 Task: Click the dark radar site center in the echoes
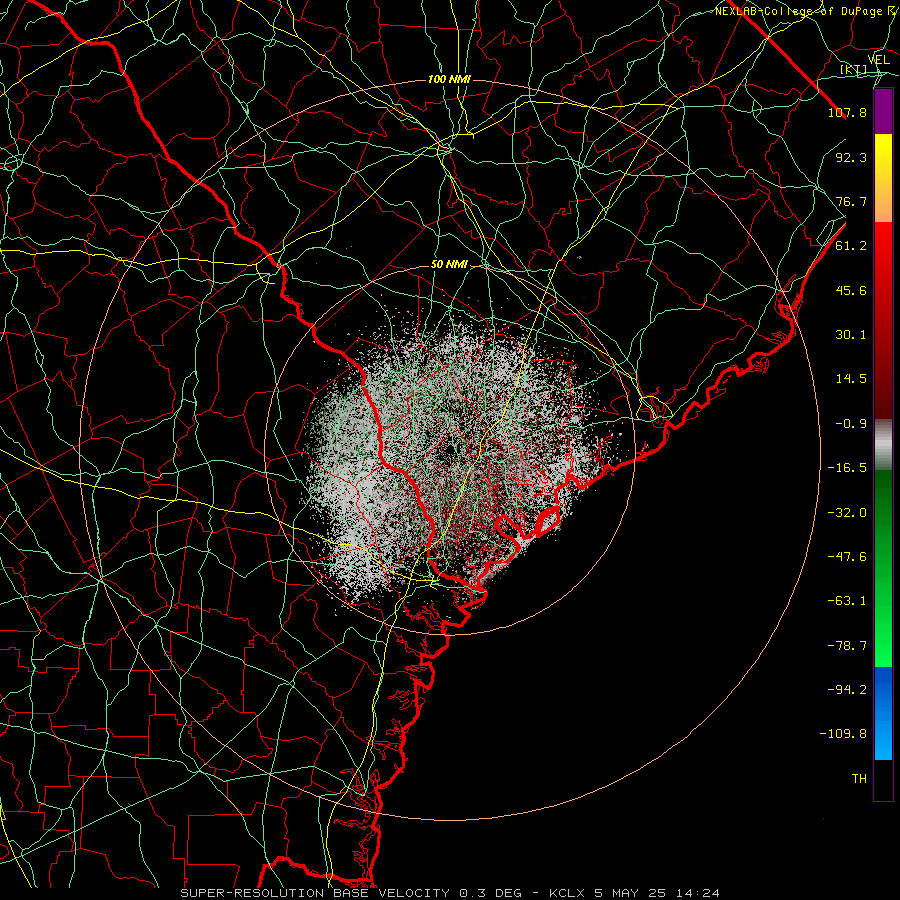[449, 450]
